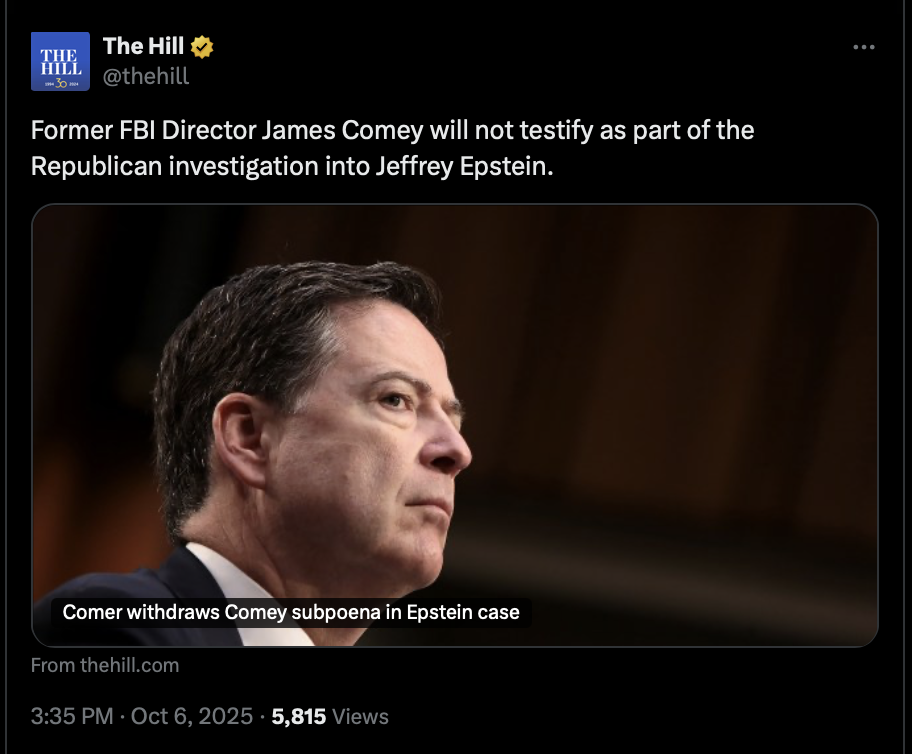Click the gold verified badge
912x754 pixels.
(202, 46)
